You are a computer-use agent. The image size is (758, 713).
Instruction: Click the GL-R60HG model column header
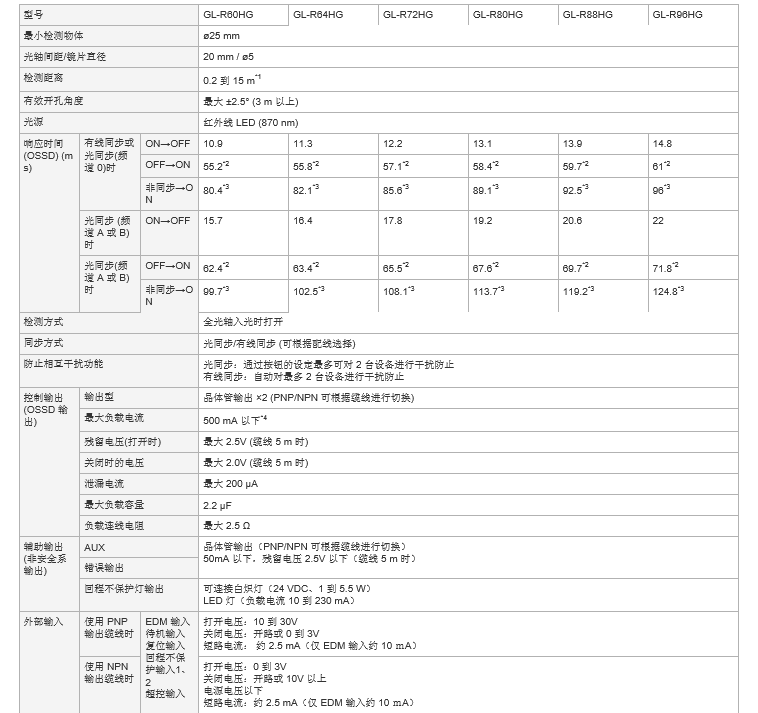pos(227,14)
